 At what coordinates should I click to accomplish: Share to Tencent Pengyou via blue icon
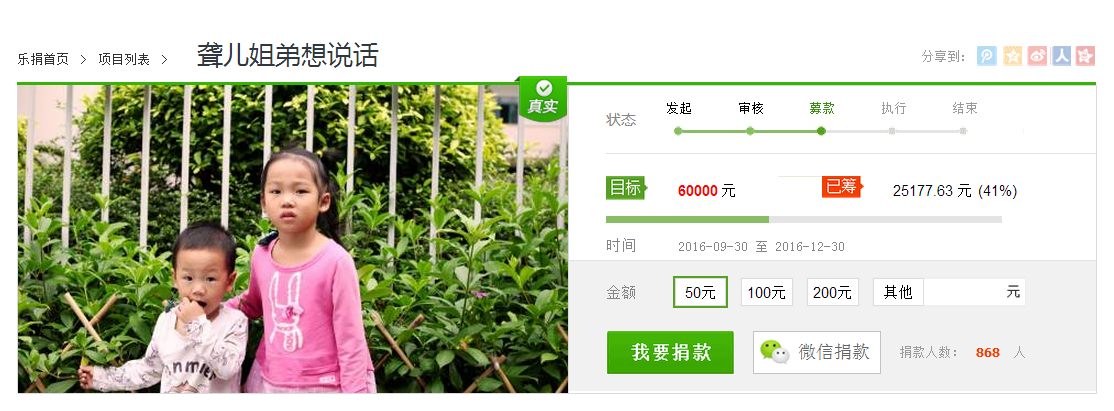987,56
